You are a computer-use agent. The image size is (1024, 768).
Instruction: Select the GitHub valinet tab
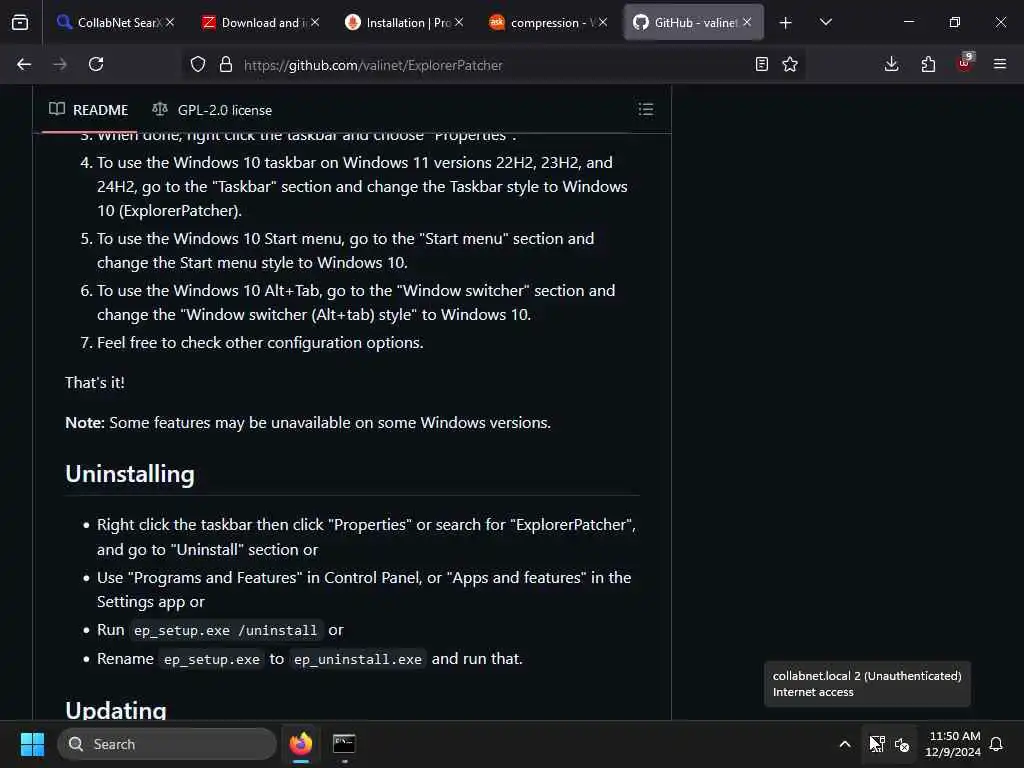pyautogui.click(x=694, y=23)
